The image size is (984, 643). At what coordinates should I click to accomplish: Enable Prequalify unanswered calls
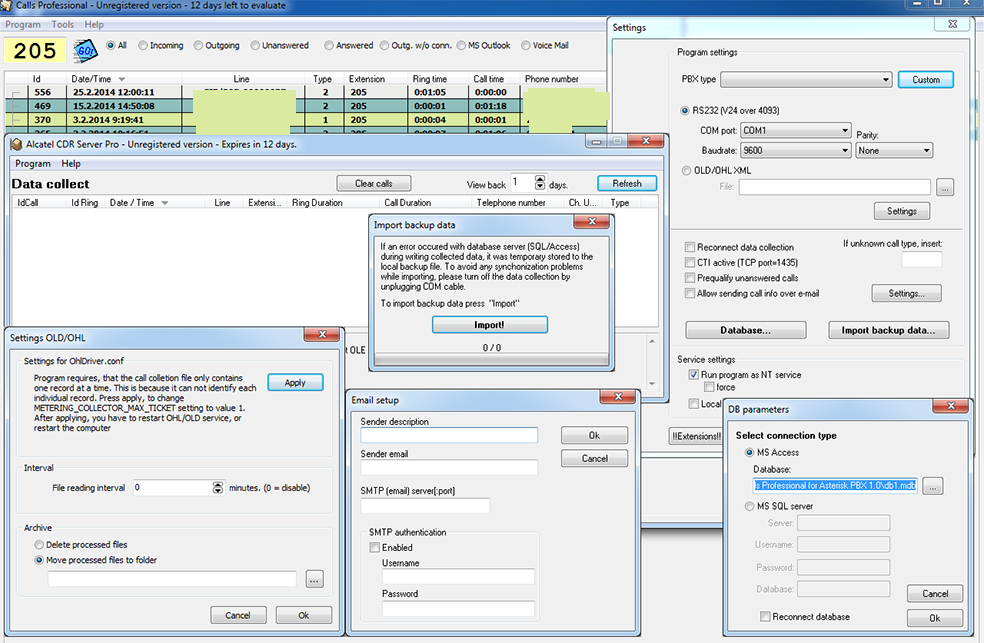(690, 278)
